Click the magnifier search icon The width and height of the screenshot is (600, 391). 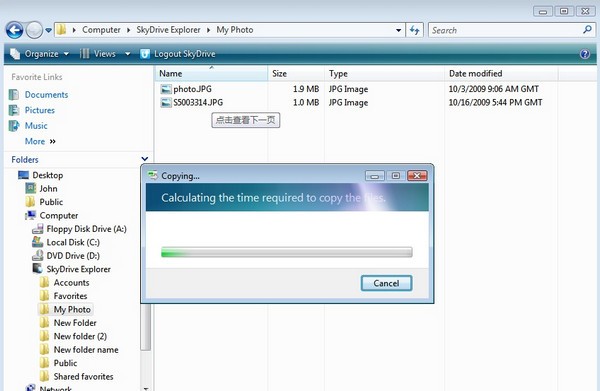(587, 29)
